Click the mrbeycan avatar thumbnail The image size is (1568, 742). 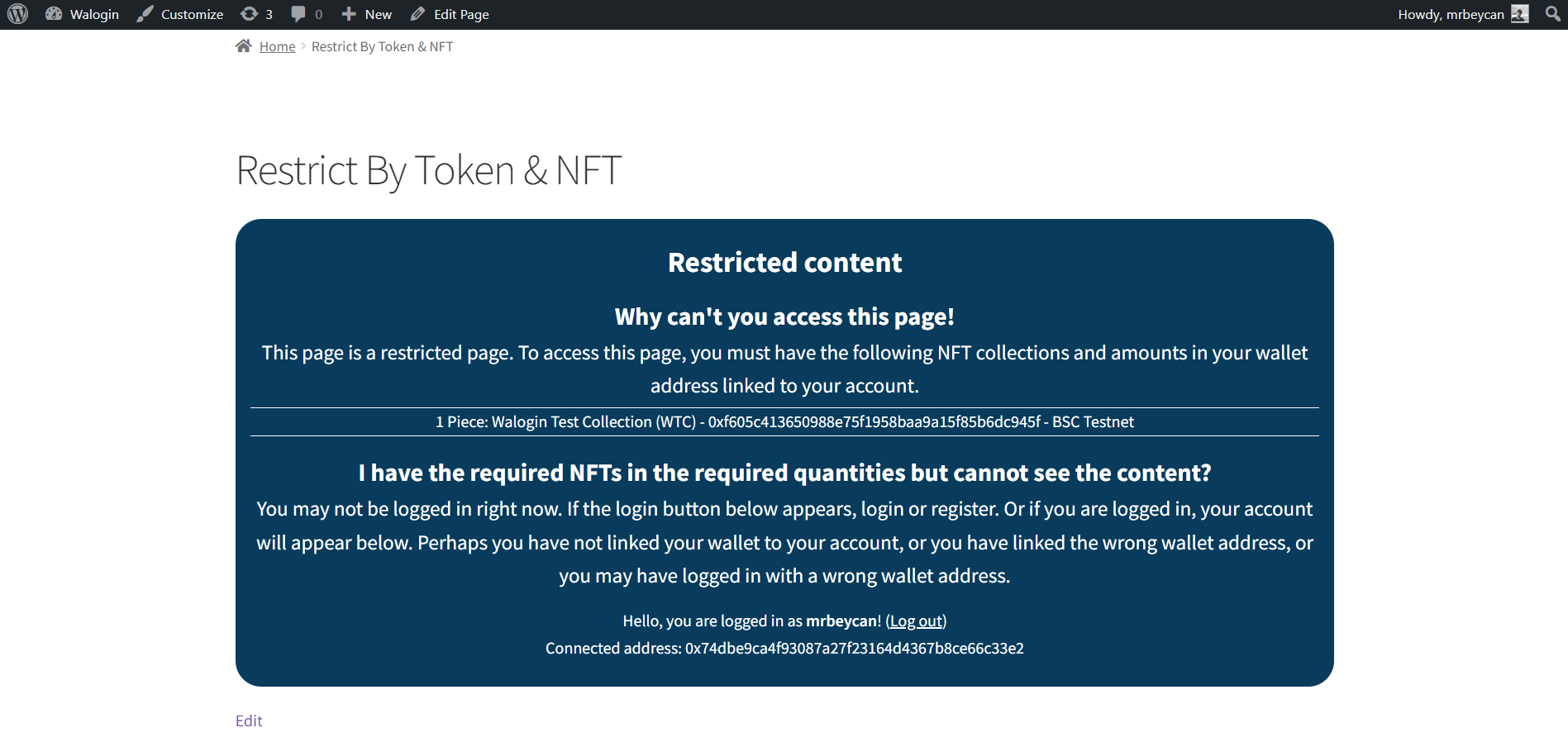coord(1519,14)
